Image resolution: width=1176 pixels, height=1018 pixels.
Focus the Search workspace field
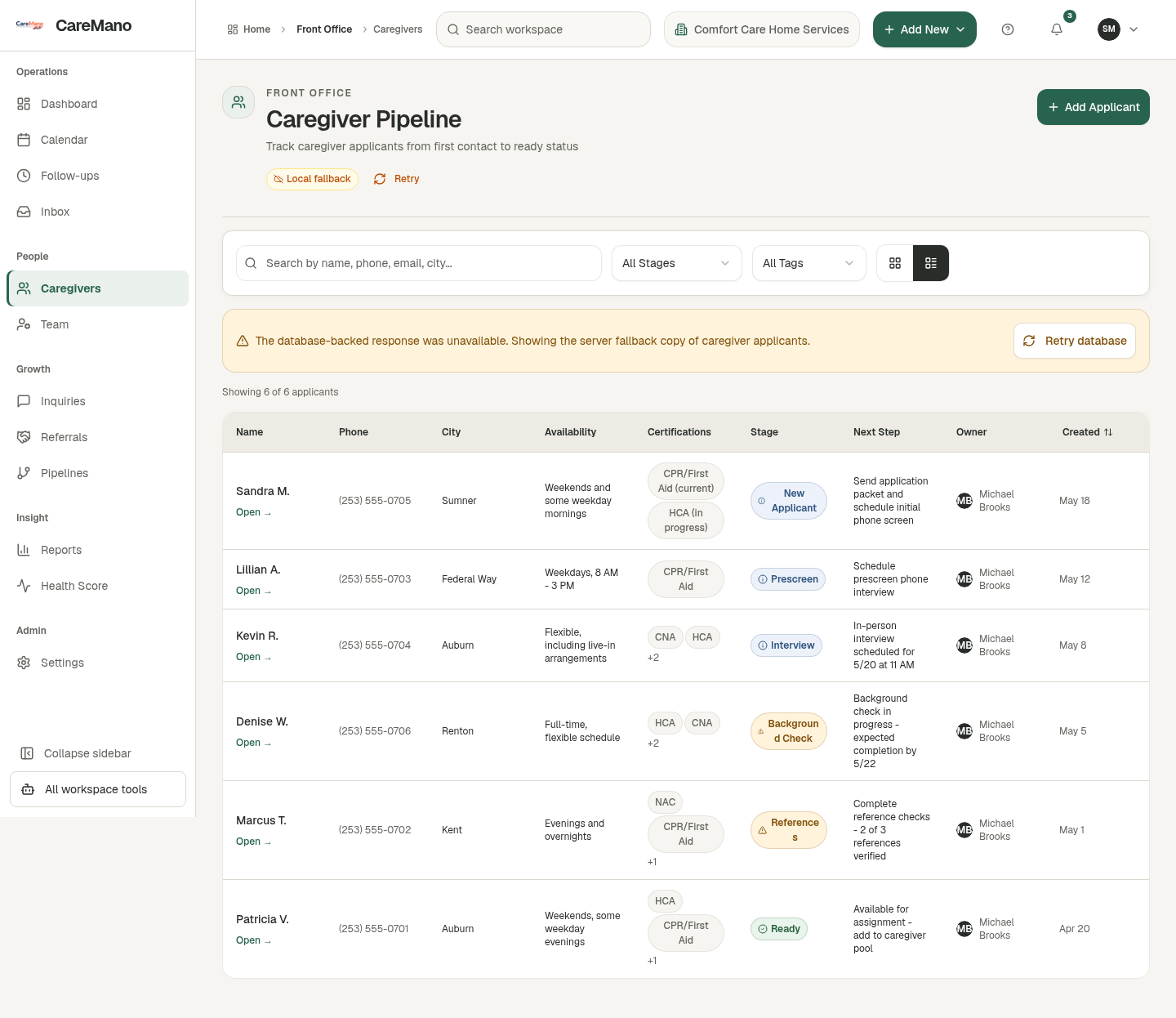tap(543, 29)
